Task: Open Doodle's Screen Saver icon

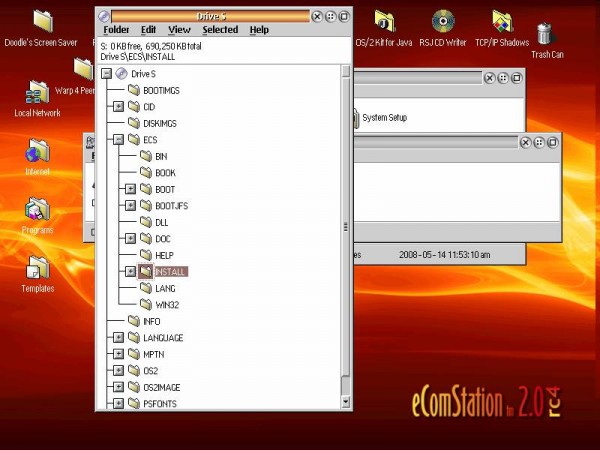Action: [x=43, y=21]
